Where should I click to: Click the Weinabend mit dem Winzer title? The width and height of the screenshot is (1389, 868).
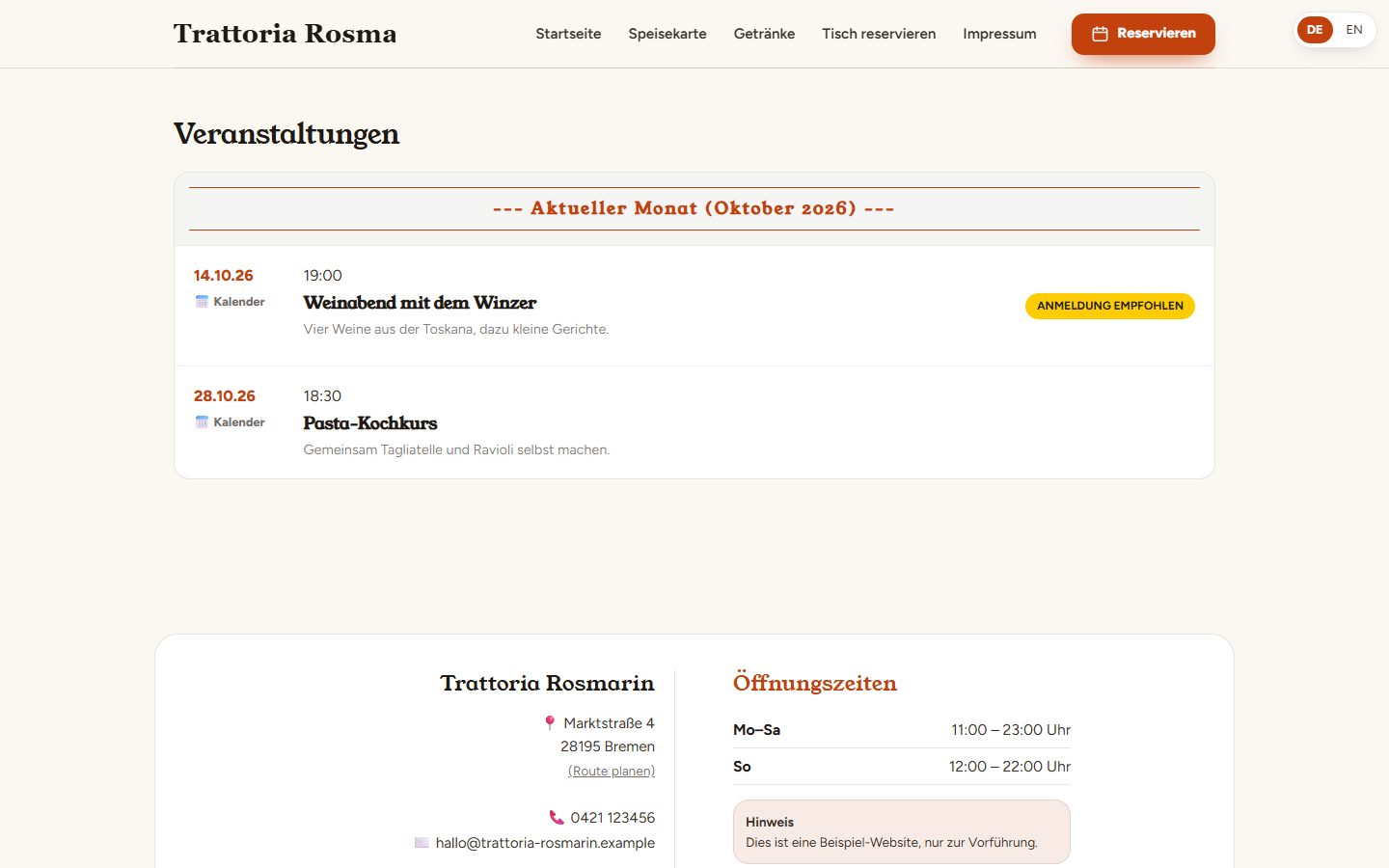click(420, 303)
